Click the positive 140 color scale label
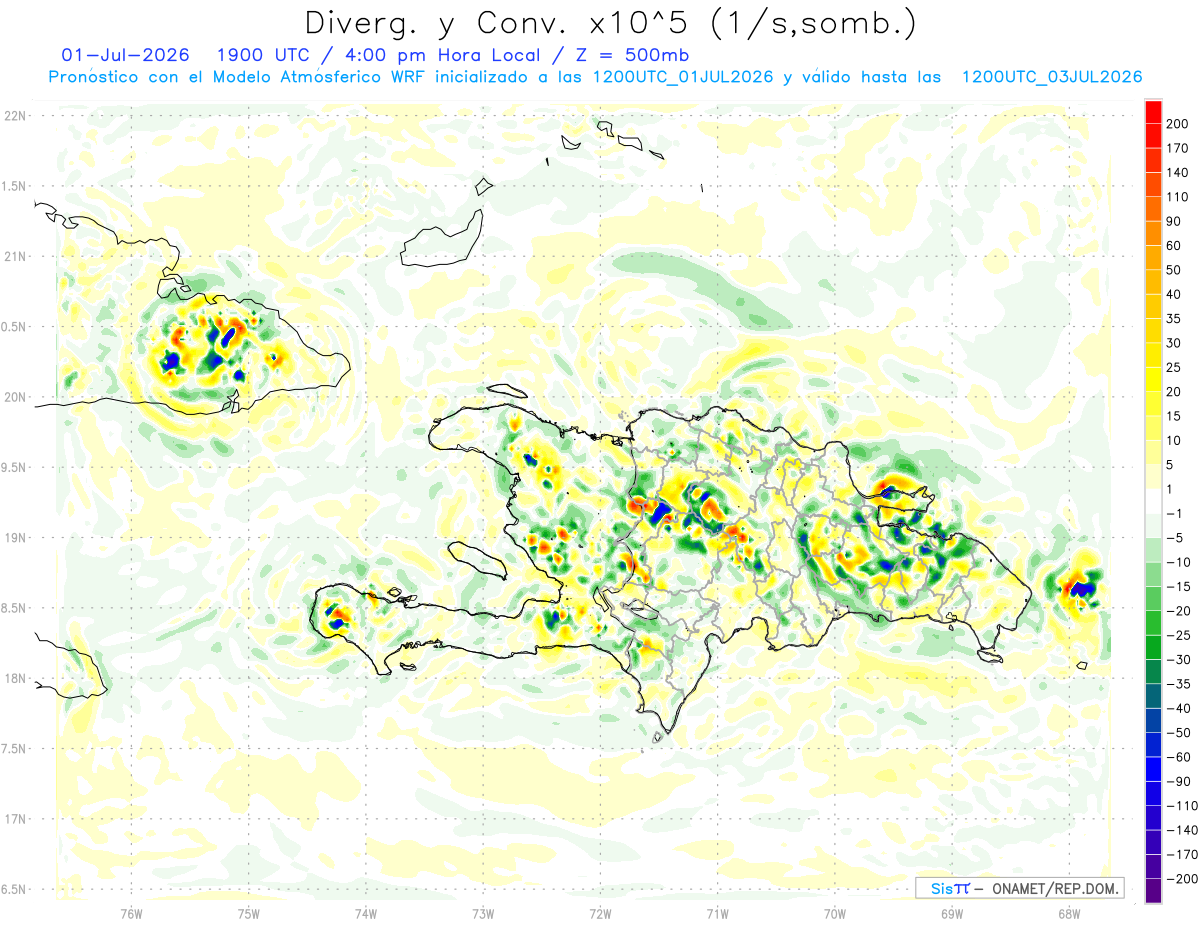1200x927 pixels. pos(1179,172)
